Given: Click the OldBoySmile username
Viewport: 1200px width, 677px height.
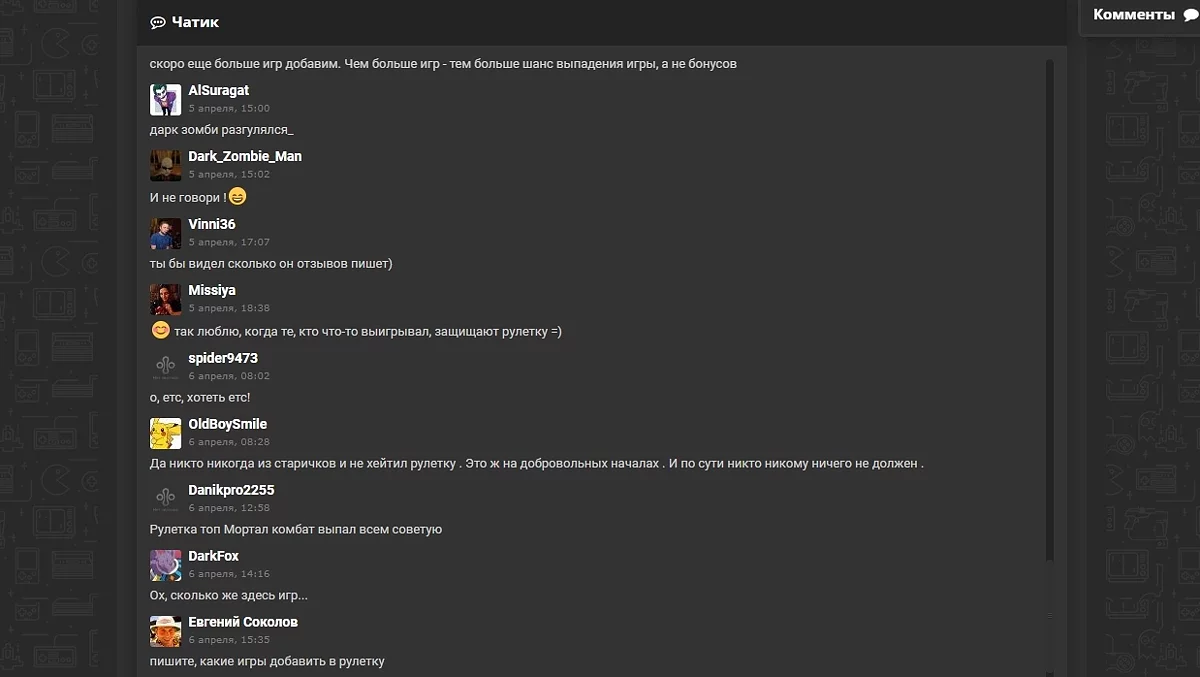Looking at the screenshot, I should (x=227, y=424).
